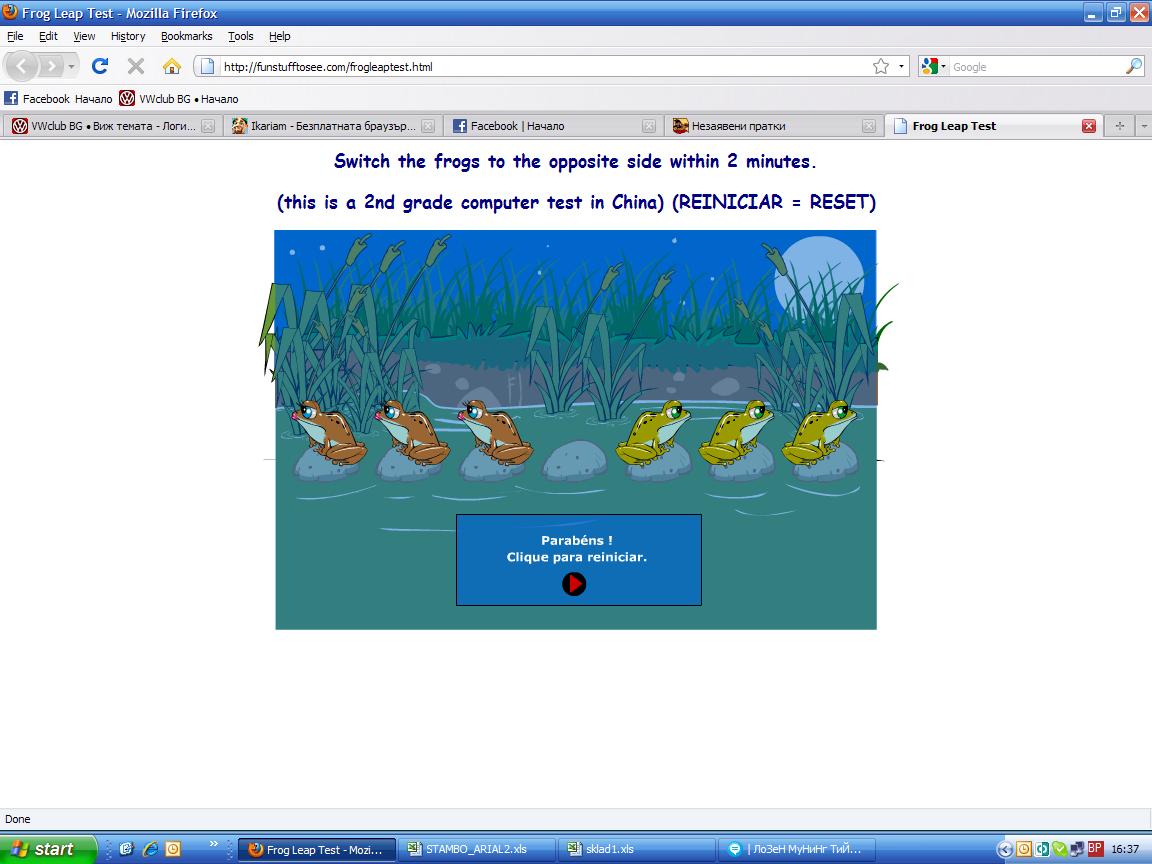Bookmark this page with the star icon
The width and height of the screenshot is (1152, 864).
click(880, 67)
